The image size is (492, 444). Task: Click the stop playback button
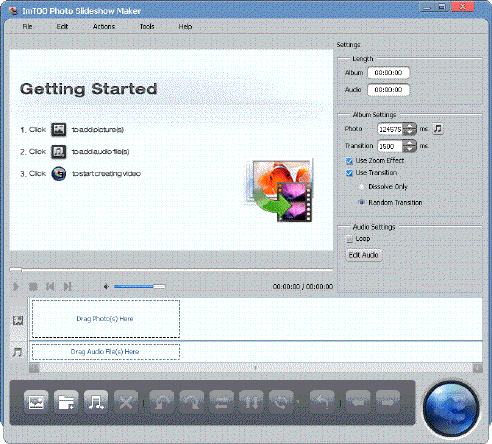(33, 286)
